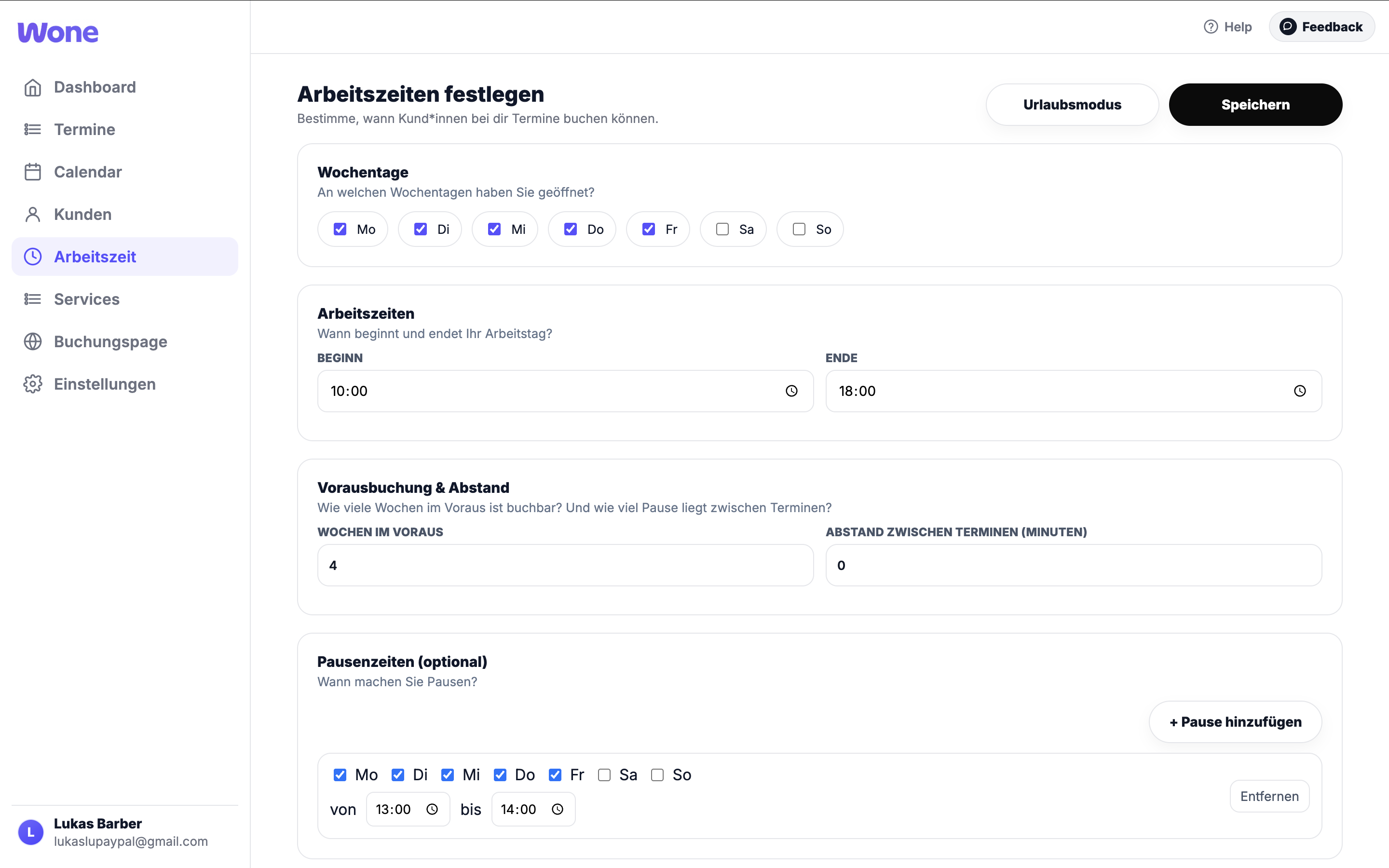The image size is (1389, 868).
Task: Click the Dashboard home icon
Action: (33, 87)
